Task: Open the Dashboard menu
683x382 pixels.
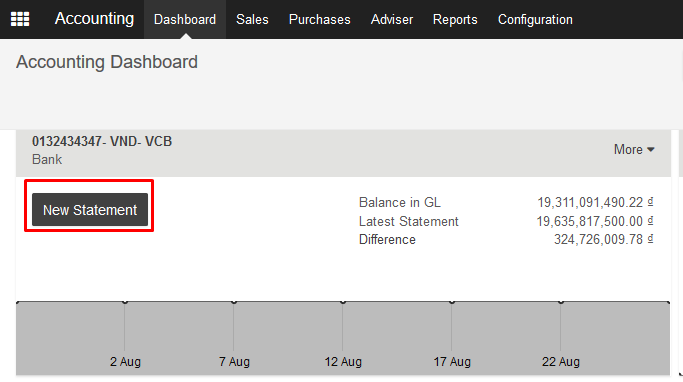Action: 185,19
